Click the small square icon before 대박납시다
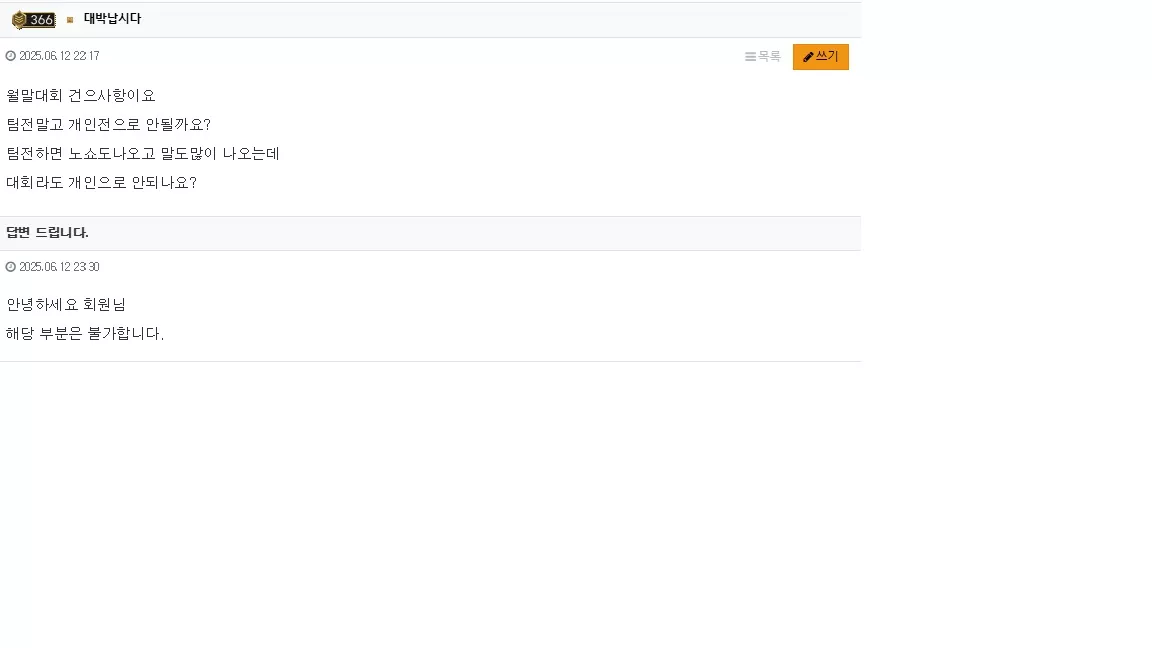 (70, 20)
